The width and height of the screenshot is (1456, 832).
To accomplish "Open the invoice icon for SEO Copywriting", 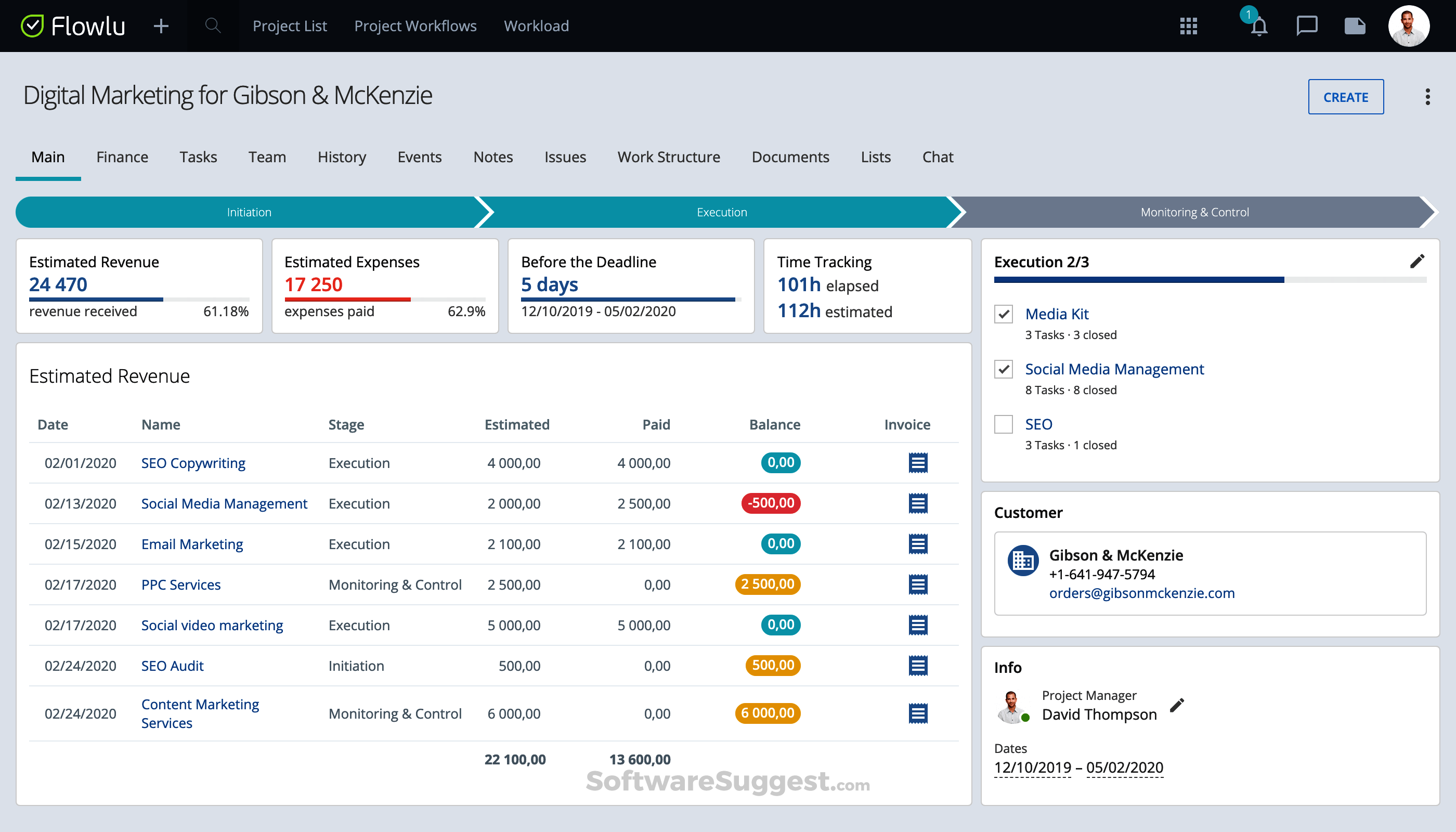I will point(918,463).
